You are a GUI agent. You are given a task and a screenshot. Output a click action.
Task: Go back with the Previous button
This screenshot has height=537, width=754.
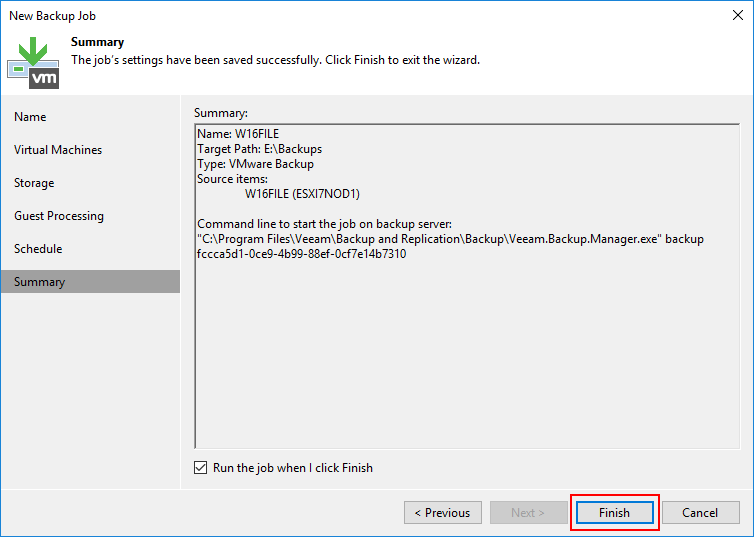coord(441,513)
